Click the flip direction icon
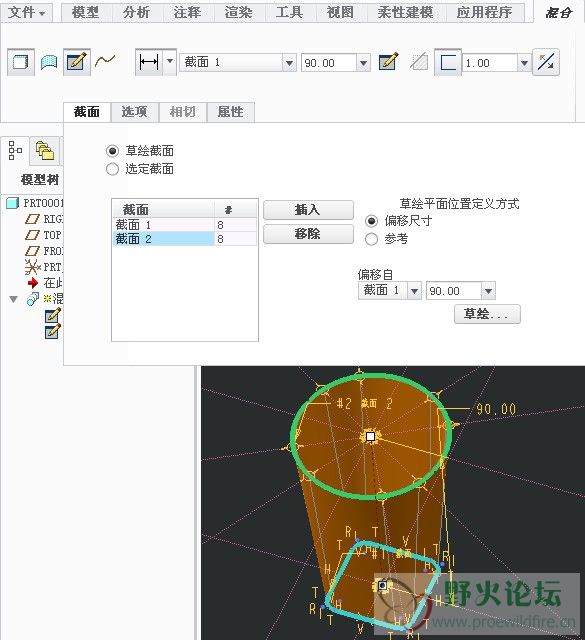This screenshot has width=585, height=640. click(x=546, y=62)
